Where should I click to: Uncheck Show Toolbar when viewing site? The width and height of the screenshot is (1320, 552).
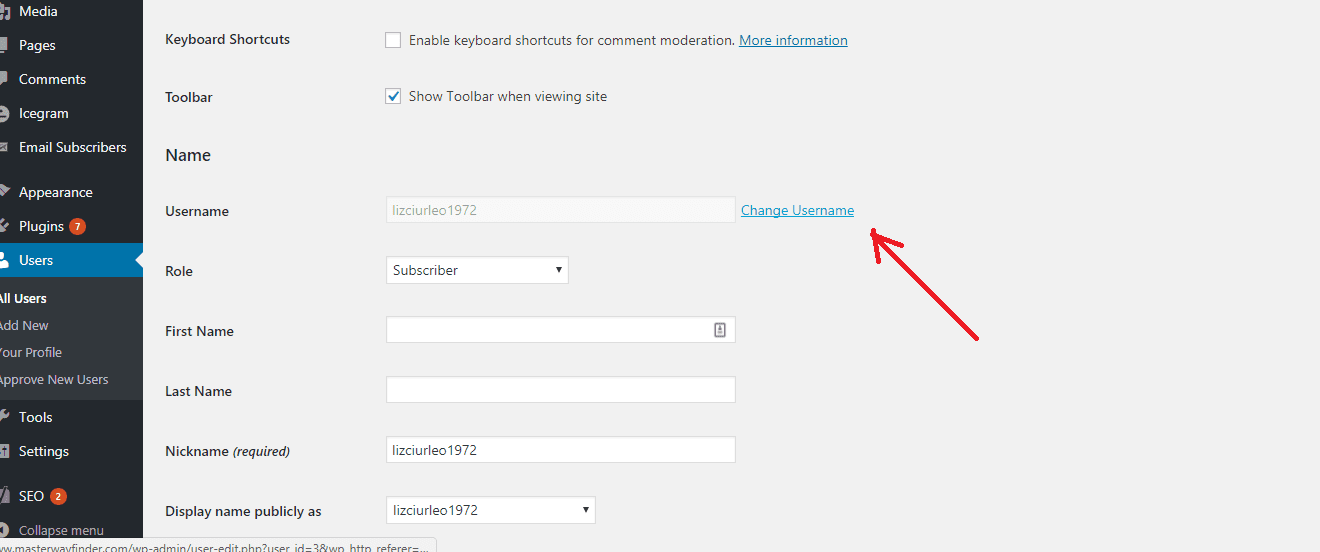393,96
